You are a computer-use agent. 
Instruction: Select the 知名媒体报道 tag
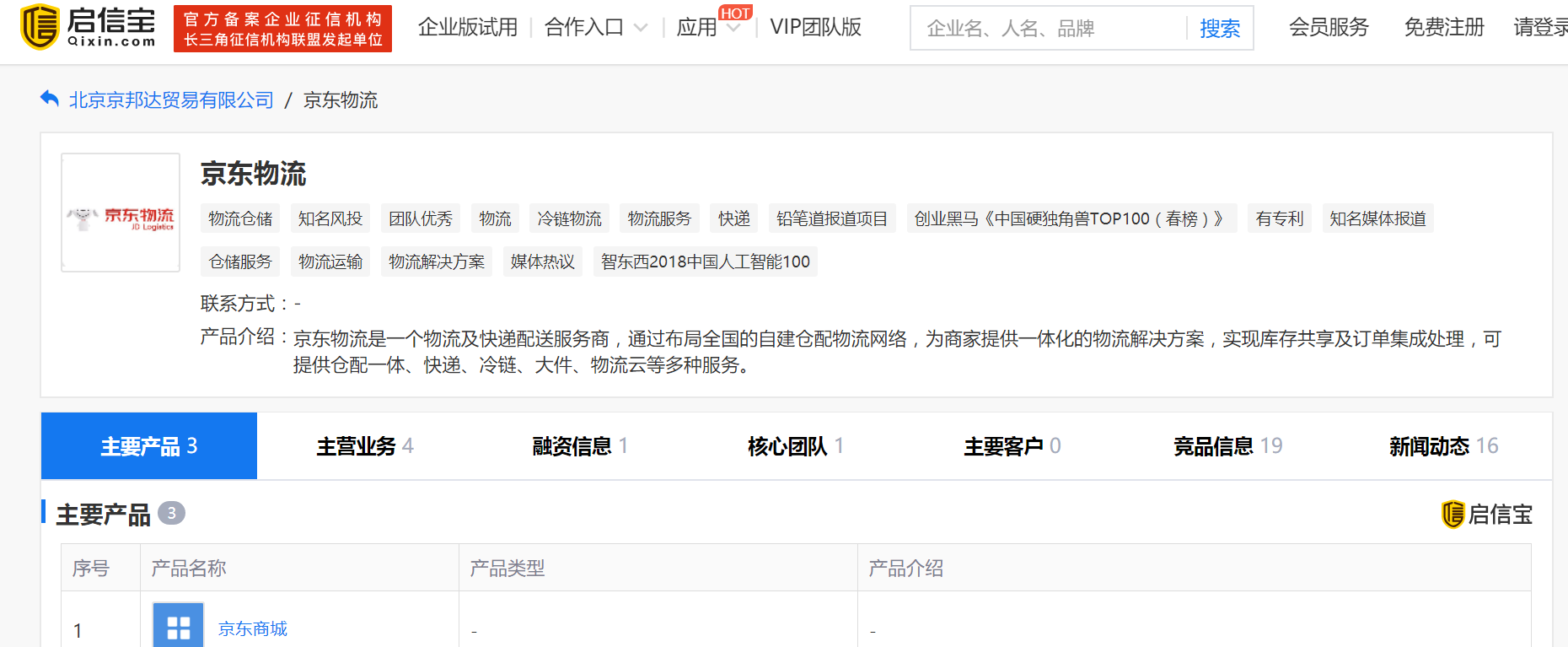coord(1377,218)
